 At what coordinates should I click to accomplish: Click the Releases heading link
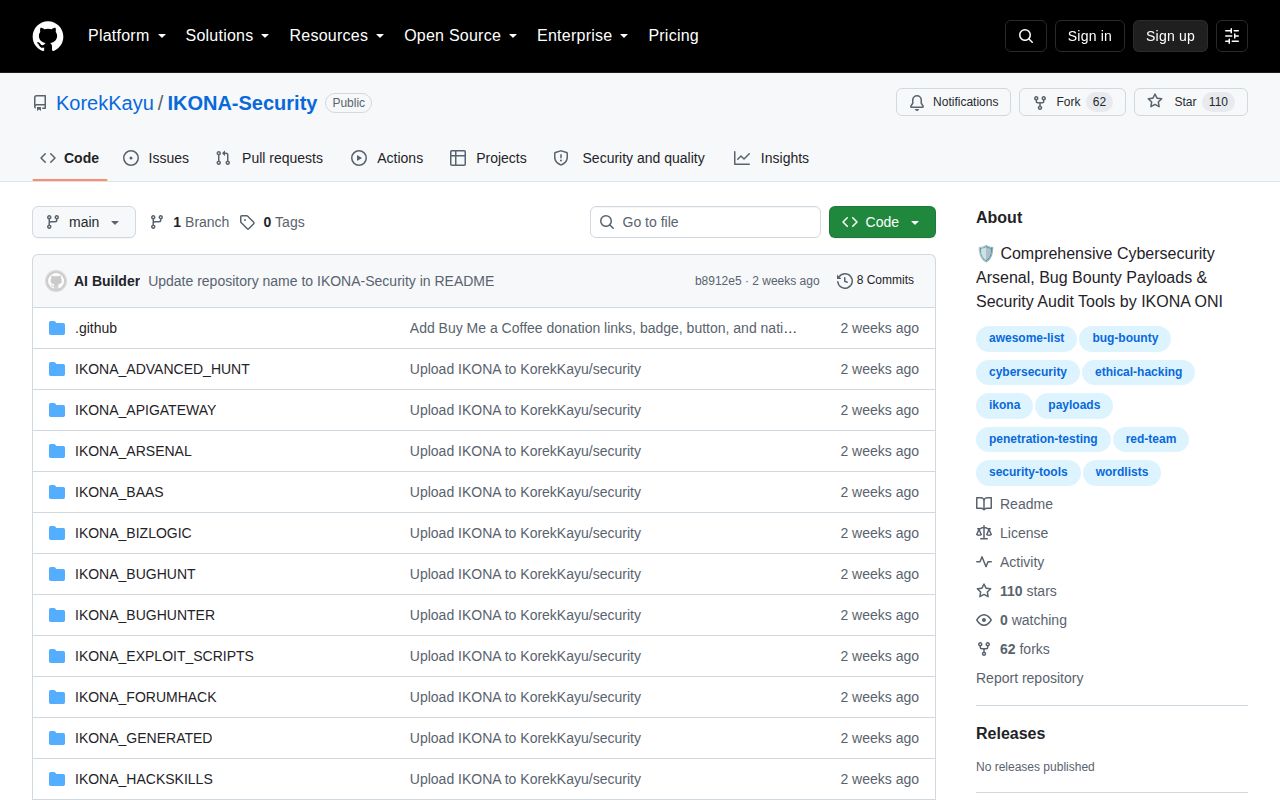[x=1010, y=733]
